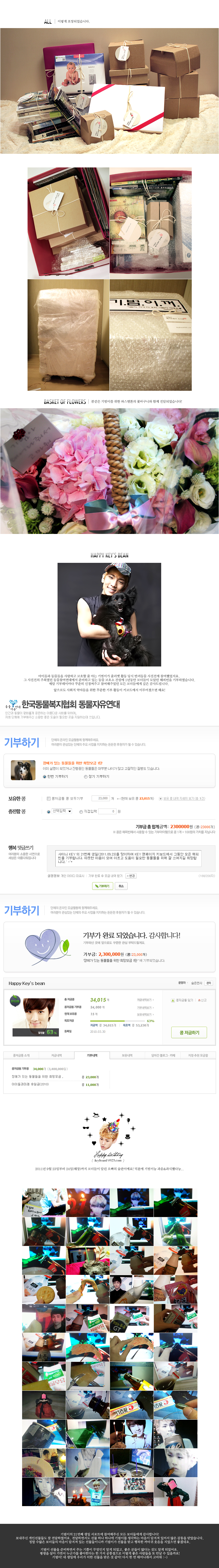Viewport: 219px width, 1568px height.
Task: Click the '변경' button next to public info
Action: [x=131, y=876]
